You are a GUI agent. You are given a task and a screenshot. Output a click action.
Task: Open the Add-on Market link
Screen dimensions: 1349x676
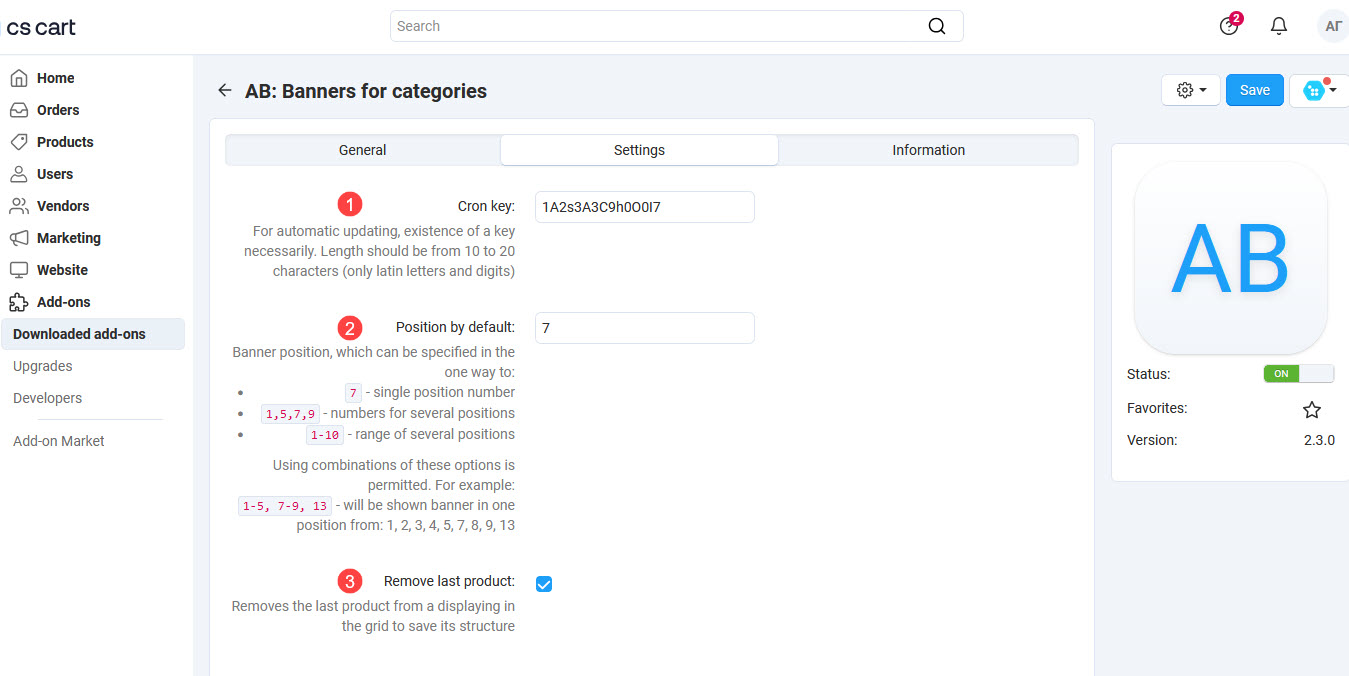click(x=60, y=440)
